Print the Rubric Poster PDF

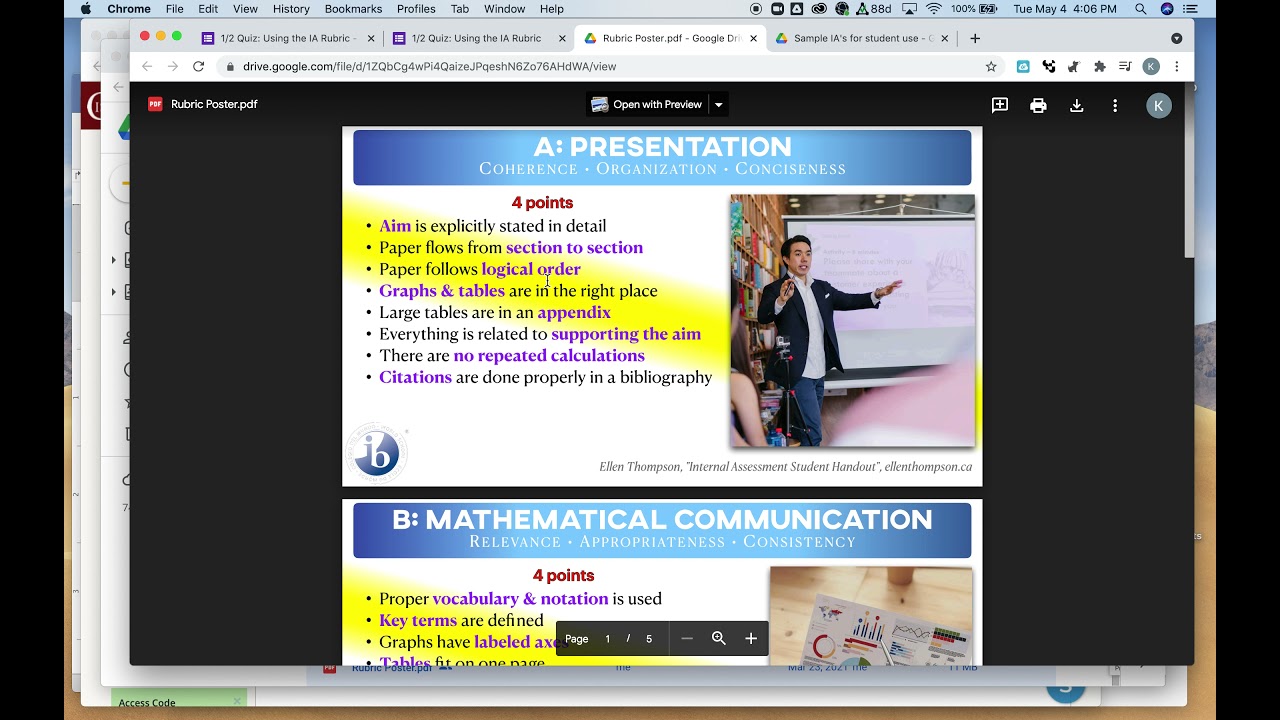click(x=1038, y=105)
